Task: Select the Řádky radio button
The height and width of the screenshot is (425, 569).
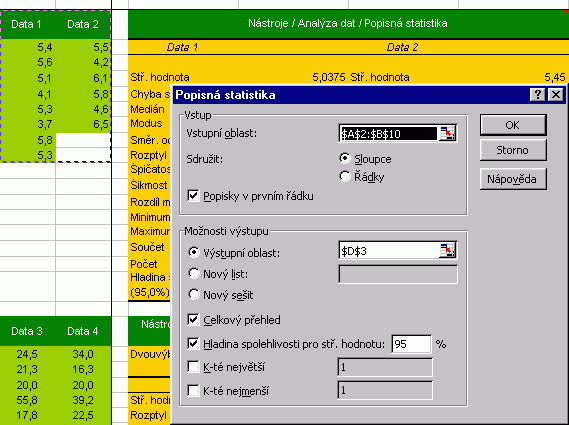Action: pos(345,177)
